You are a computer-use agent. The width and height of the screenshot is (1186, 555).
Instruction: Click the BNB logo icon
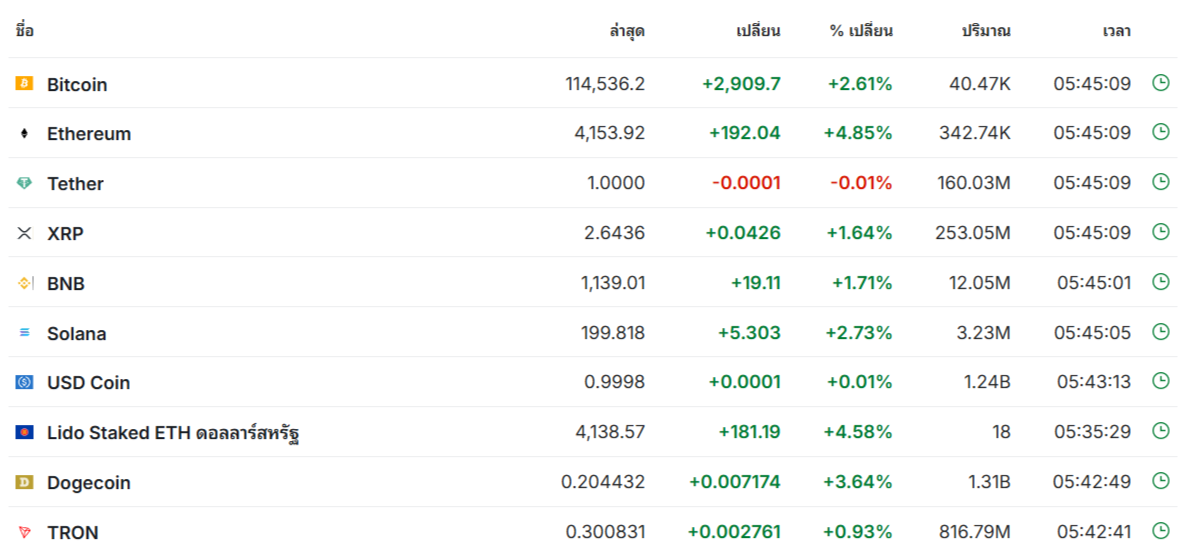(x=24, y=283)
